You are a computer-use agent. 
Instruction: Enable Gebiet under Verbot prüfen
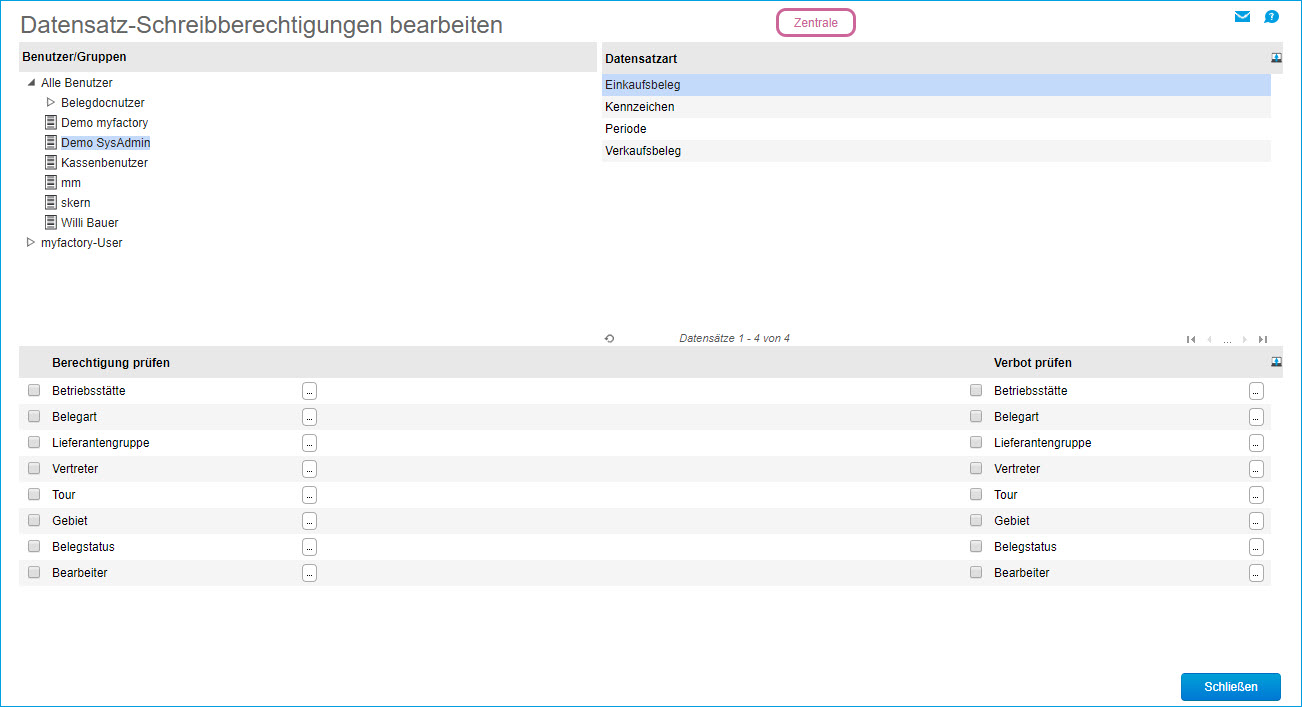(976, 520)
